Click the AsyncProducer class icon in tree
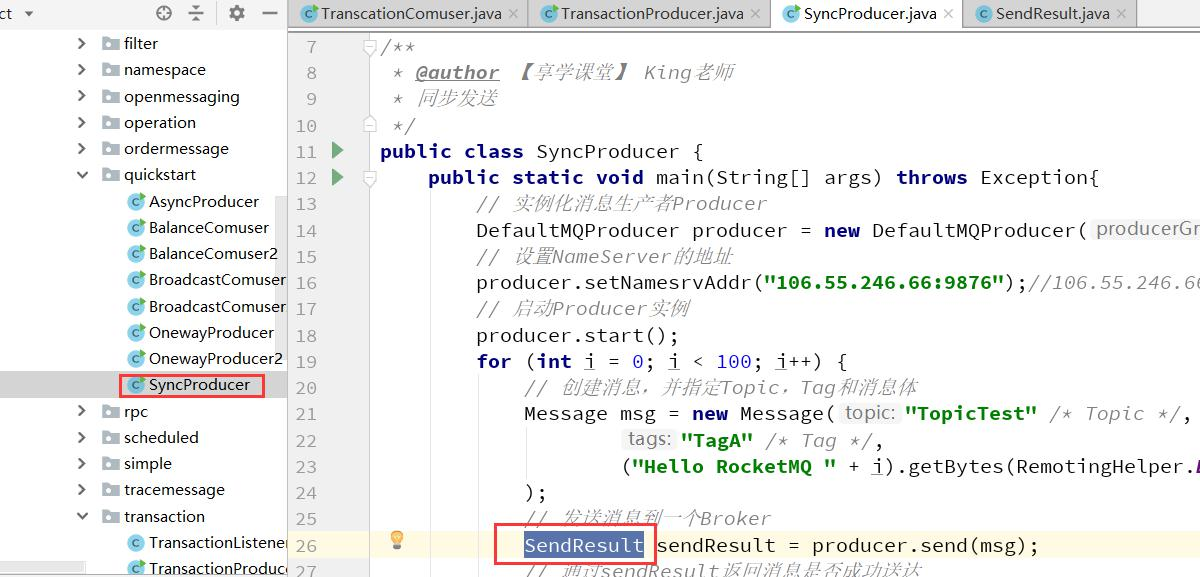 tap(137, 202)
